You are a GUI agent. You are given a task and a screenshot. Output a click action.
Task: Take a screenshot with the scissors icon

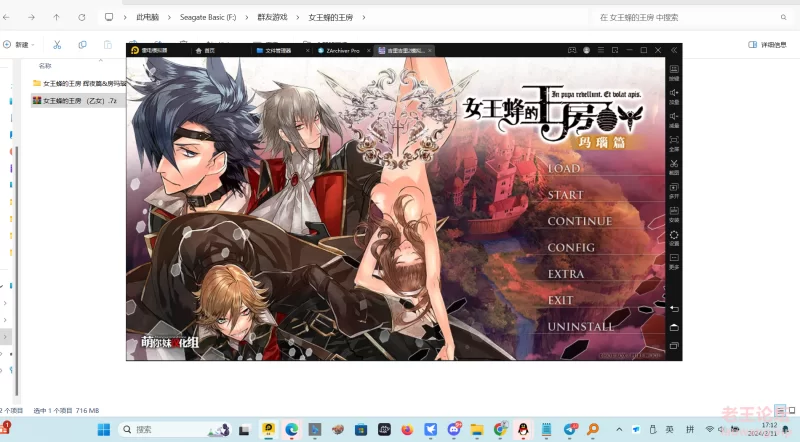coord(674,166)
